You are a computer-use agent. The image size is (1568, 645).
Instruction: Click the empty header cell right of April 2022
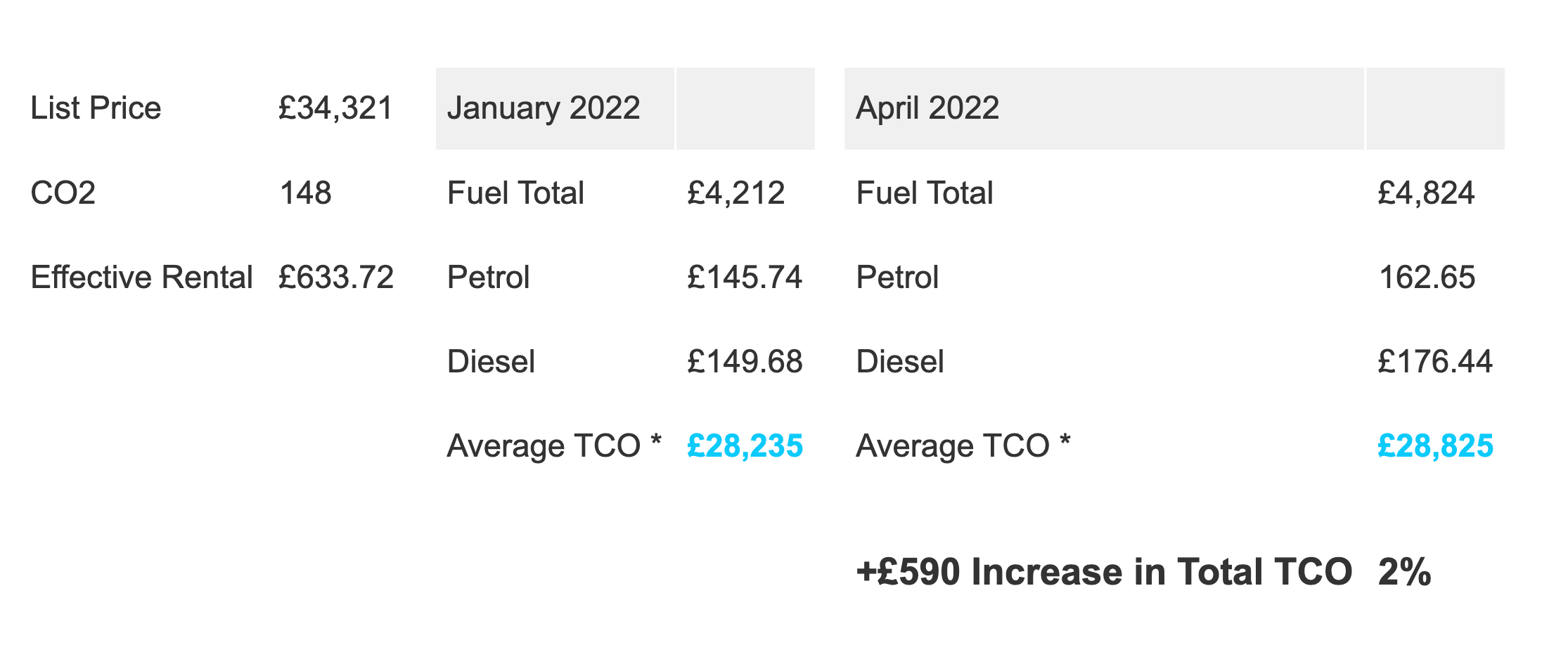[1435, 108]
